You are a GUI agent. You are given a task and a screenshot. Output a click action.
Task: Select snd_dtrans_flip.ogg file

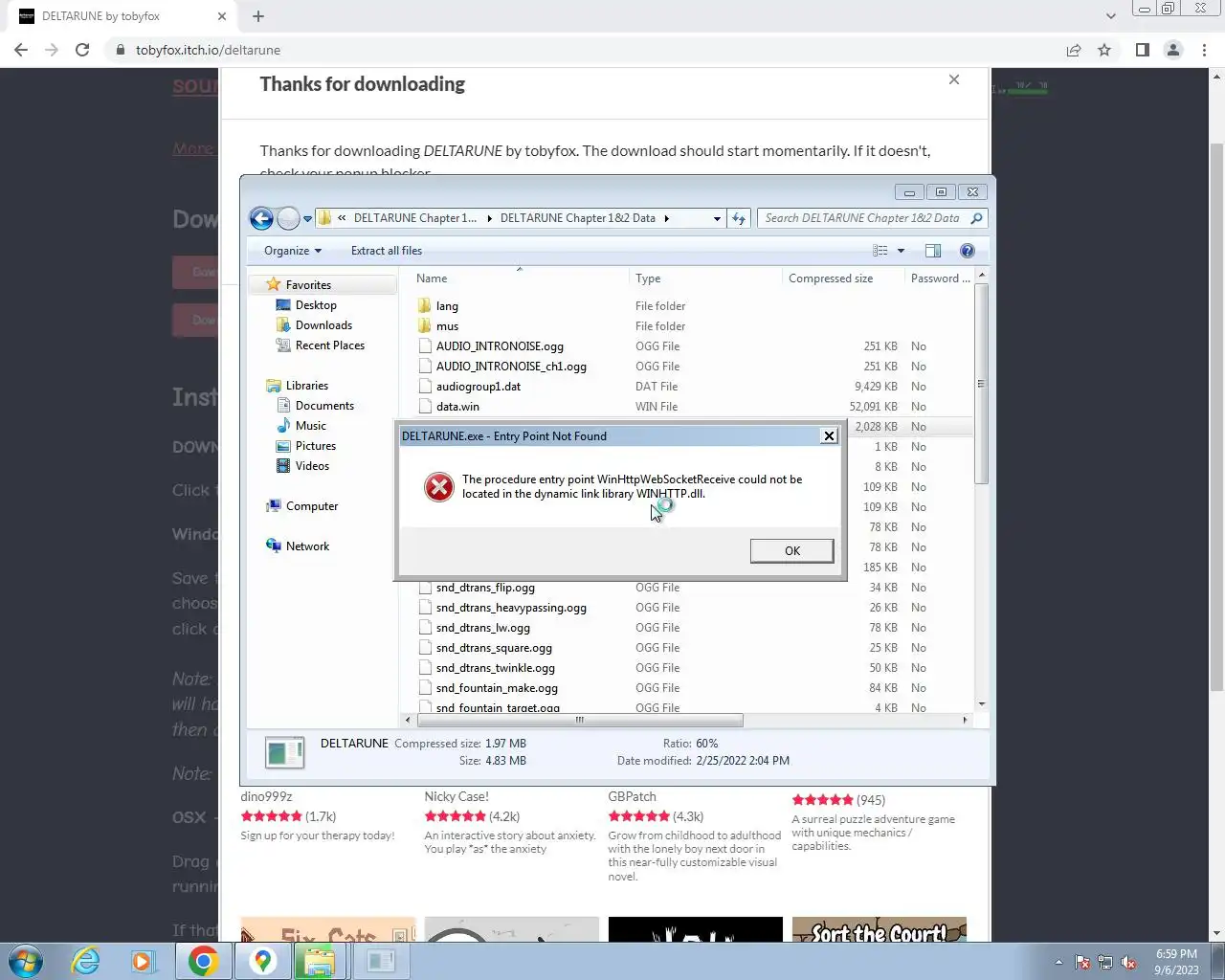[485, 588]
